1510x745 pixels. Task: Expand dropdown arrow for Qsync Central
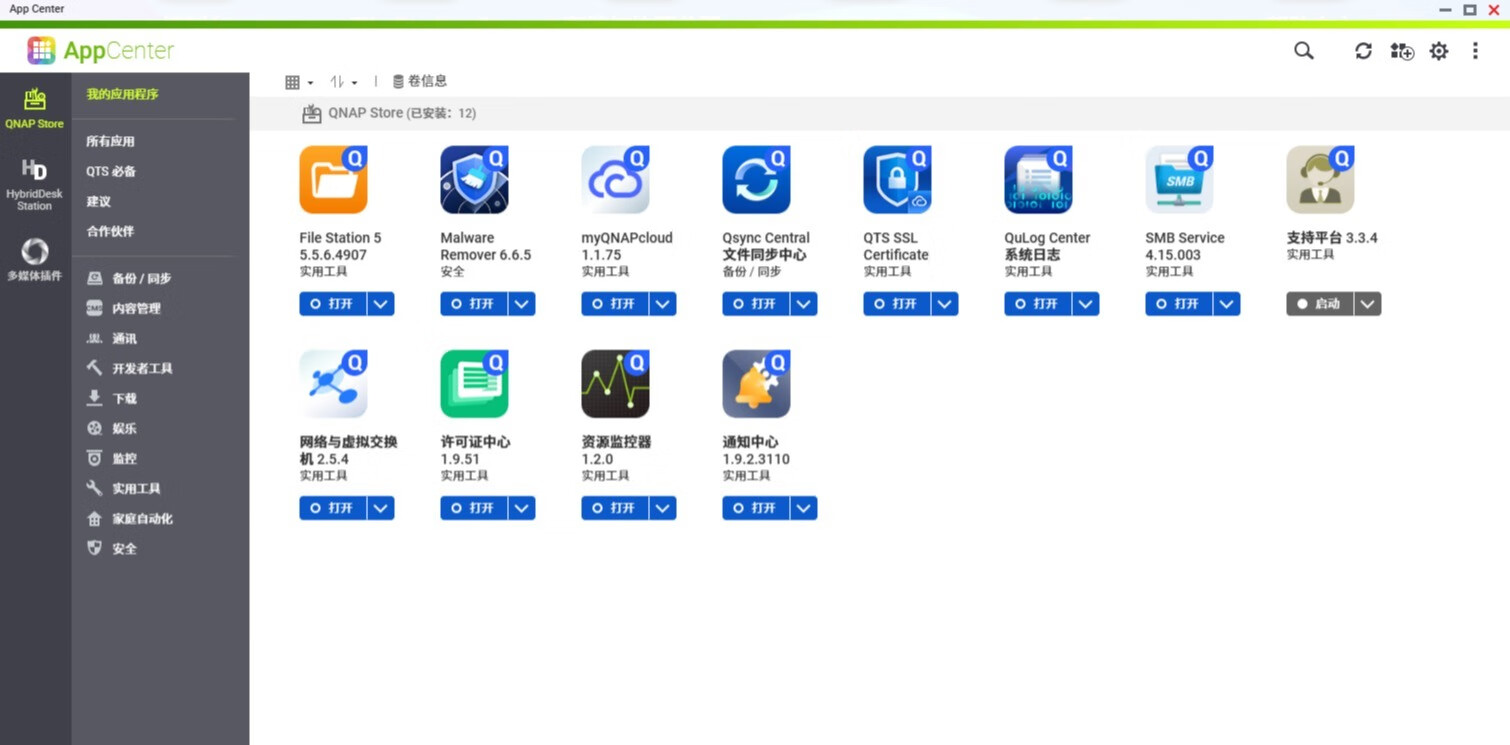803,304
